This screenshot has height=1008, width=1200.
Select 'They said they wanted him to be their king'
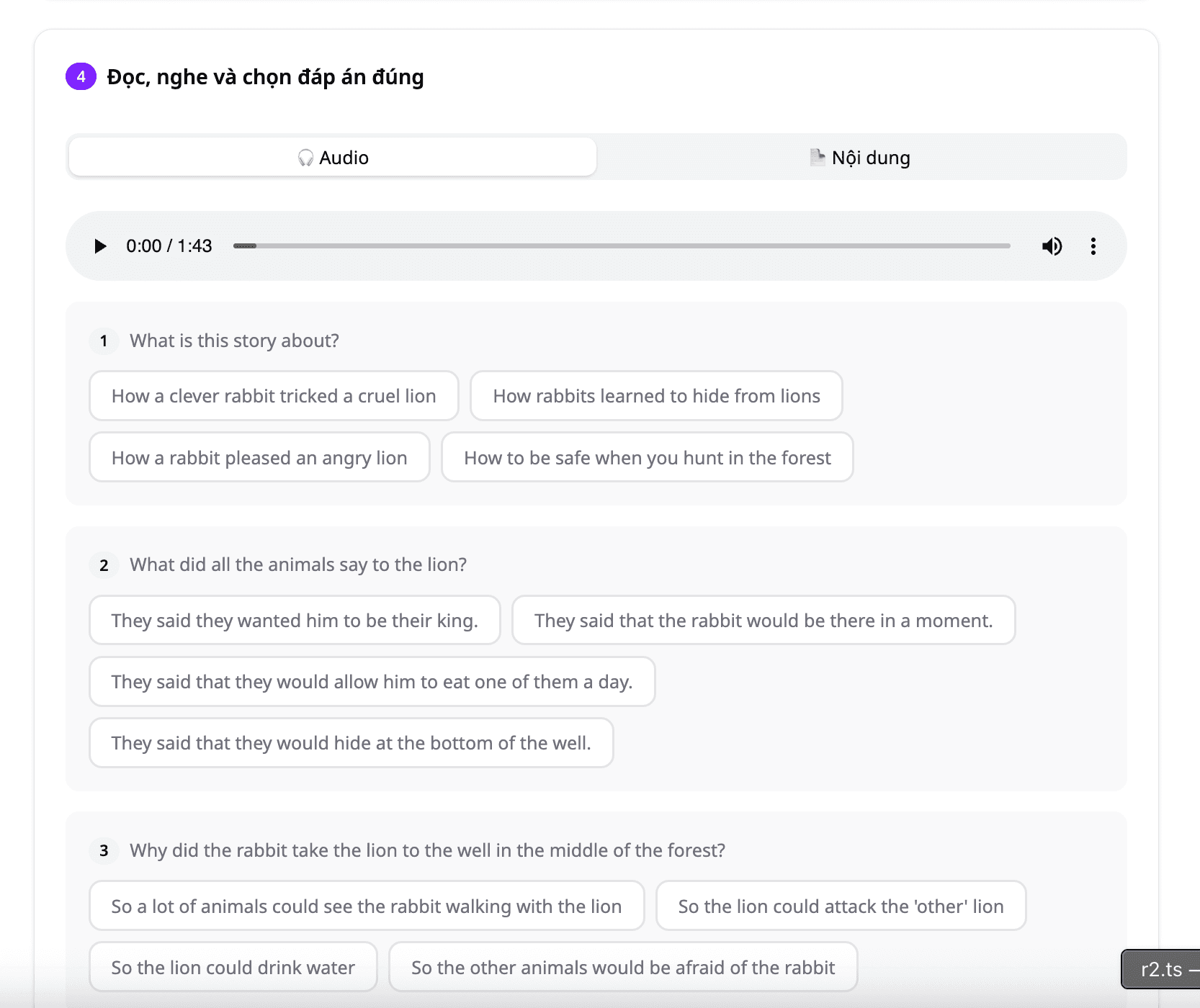click(x=295, y=620)
